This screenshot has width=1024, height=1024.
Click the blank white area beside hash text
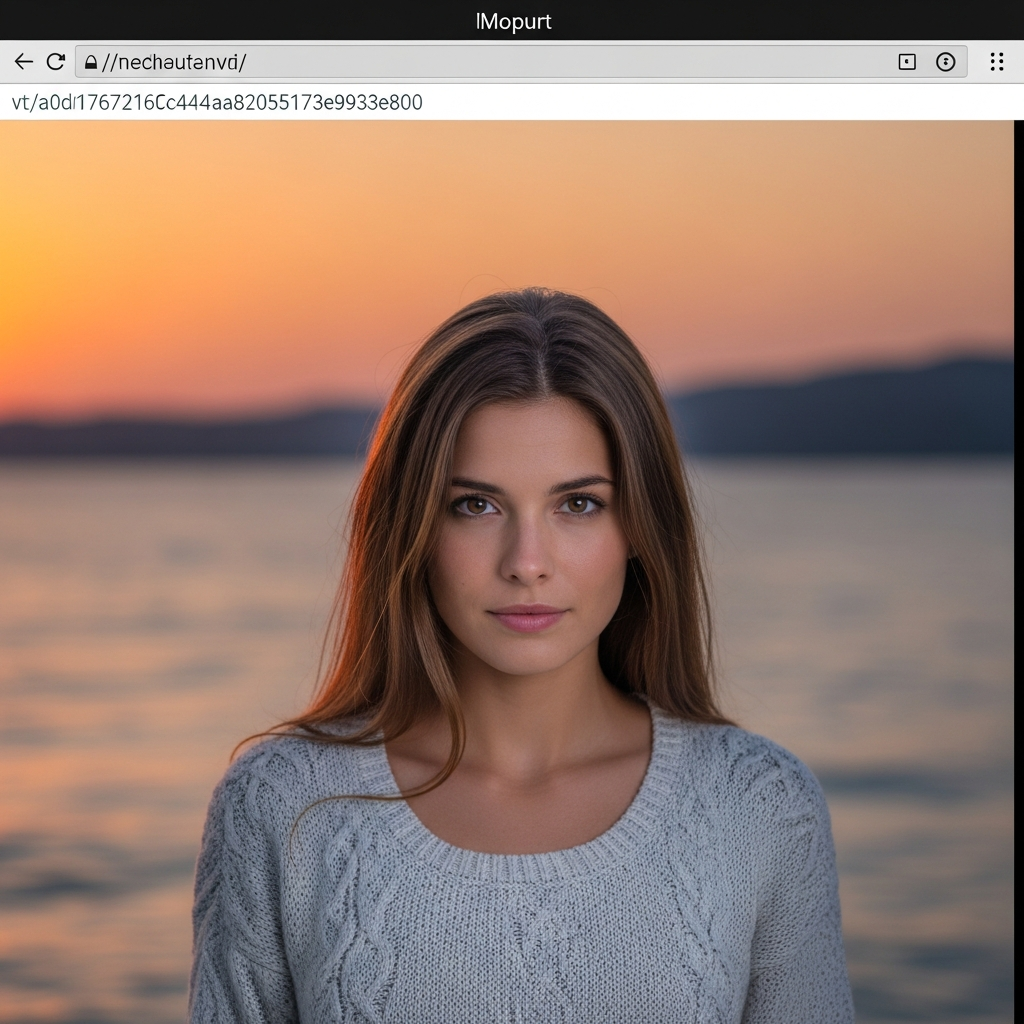[720, 102]
